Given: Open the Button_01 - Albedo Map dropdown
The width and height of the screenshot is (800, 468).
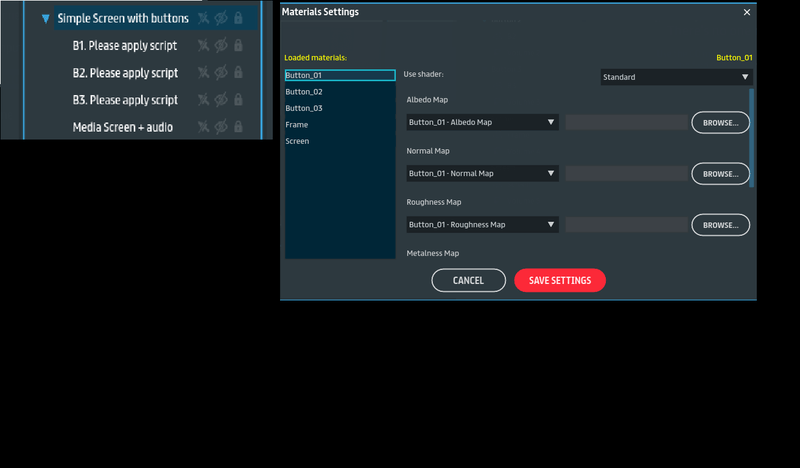Looking at the screenshot, I should [482, 122].
